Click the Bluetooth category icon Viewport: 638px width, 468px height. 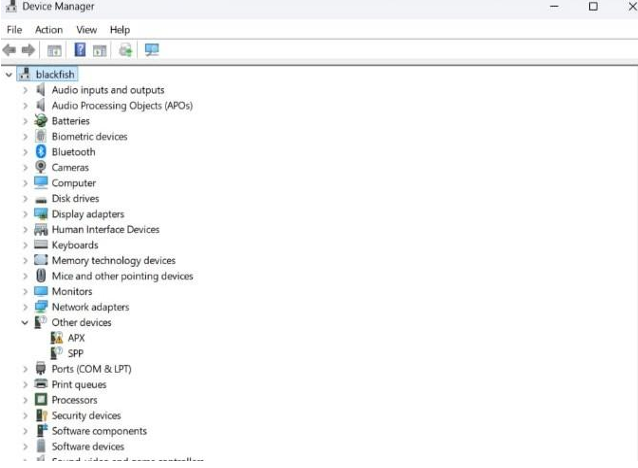click(41, 152)
